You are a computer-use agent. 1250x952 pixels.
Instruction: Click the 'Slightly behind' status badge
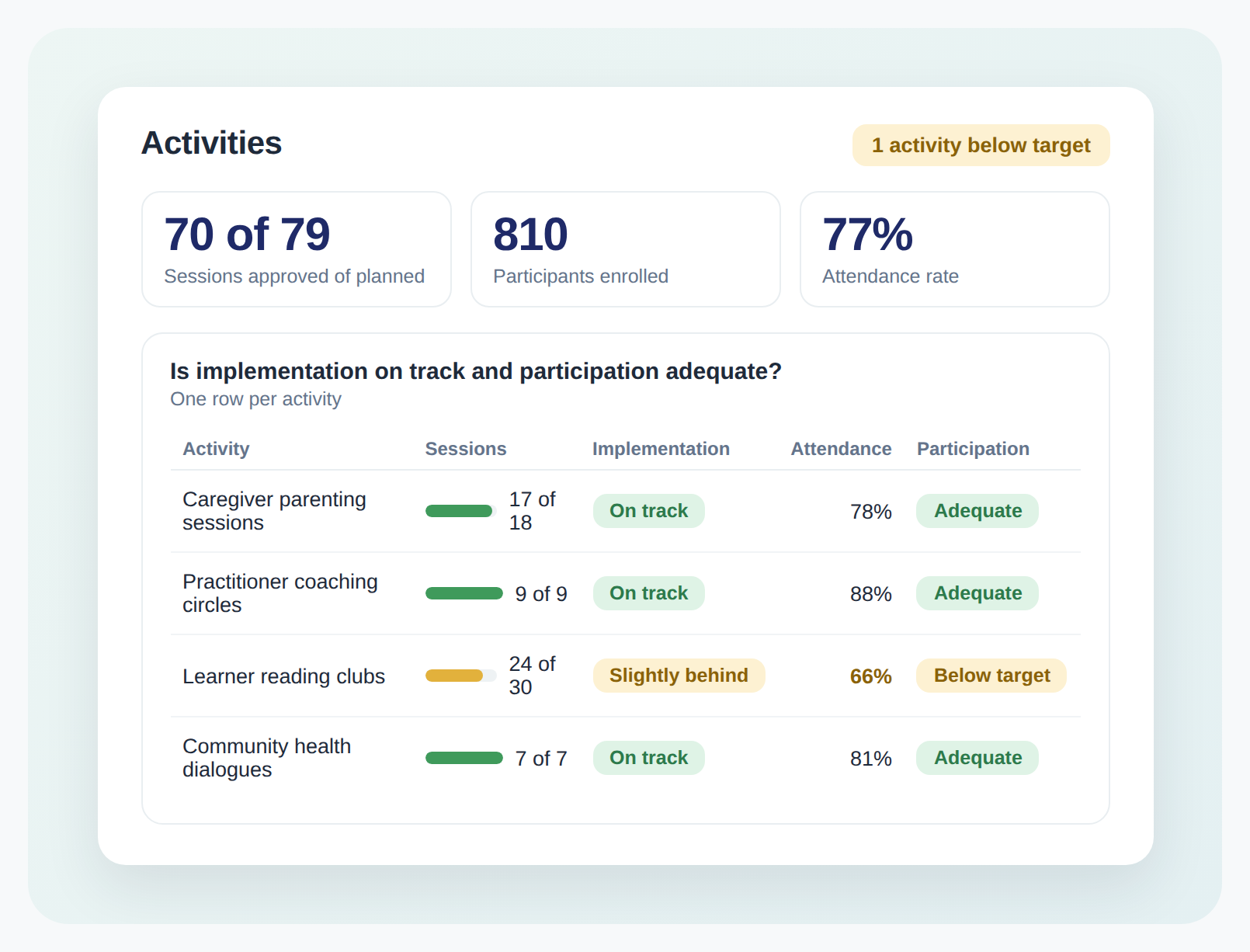[x=679, y=676]
